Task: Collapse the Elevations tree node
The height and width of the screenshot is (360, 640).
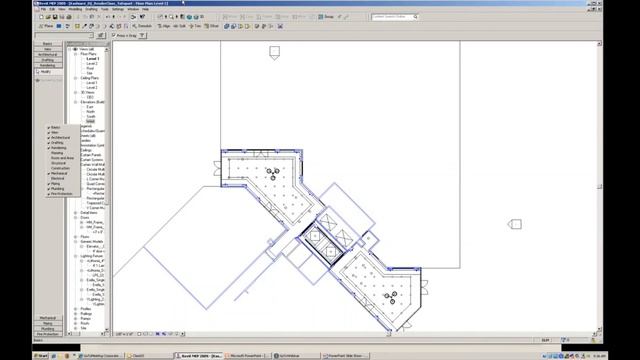Action: 76,102
